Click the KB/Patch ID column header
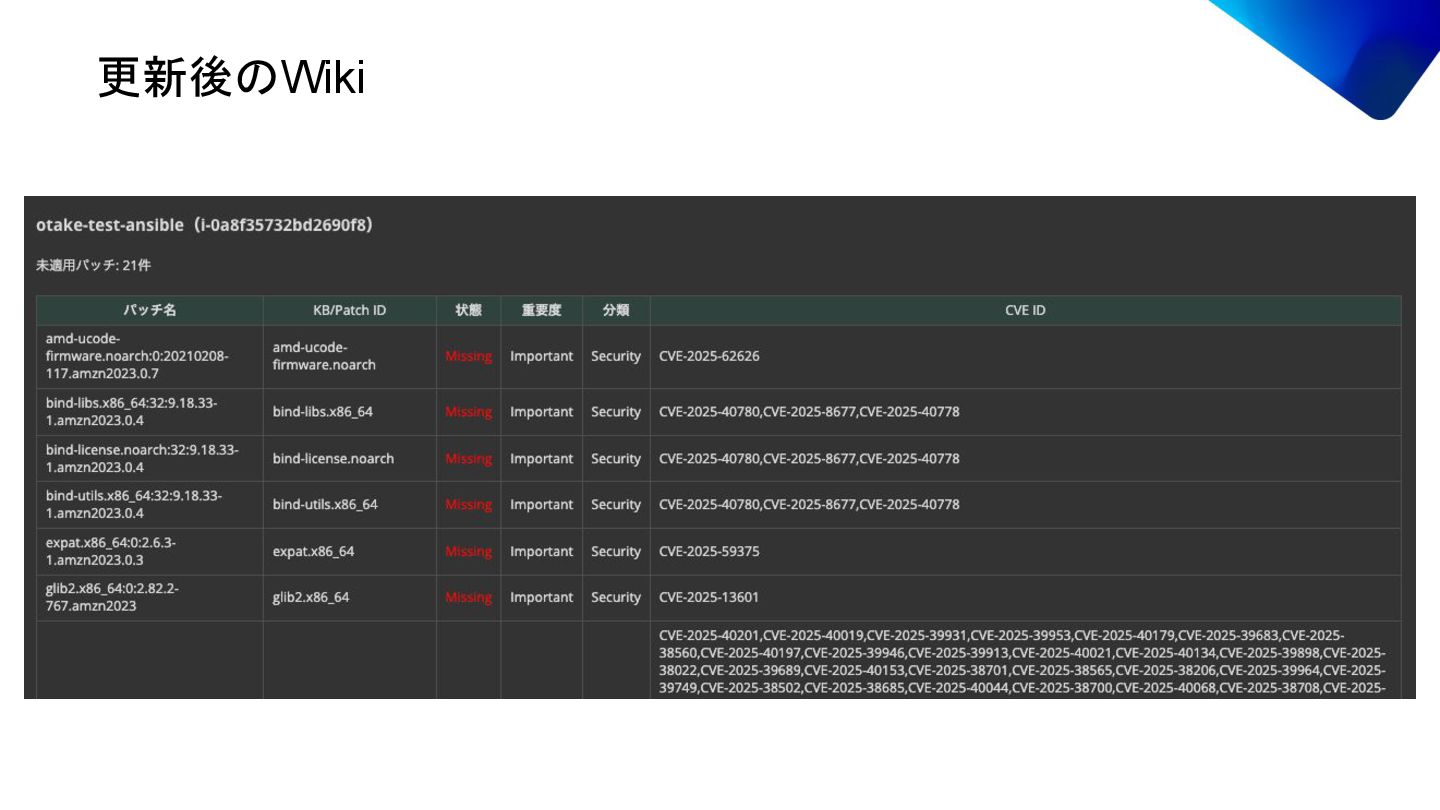 (349, 310)
